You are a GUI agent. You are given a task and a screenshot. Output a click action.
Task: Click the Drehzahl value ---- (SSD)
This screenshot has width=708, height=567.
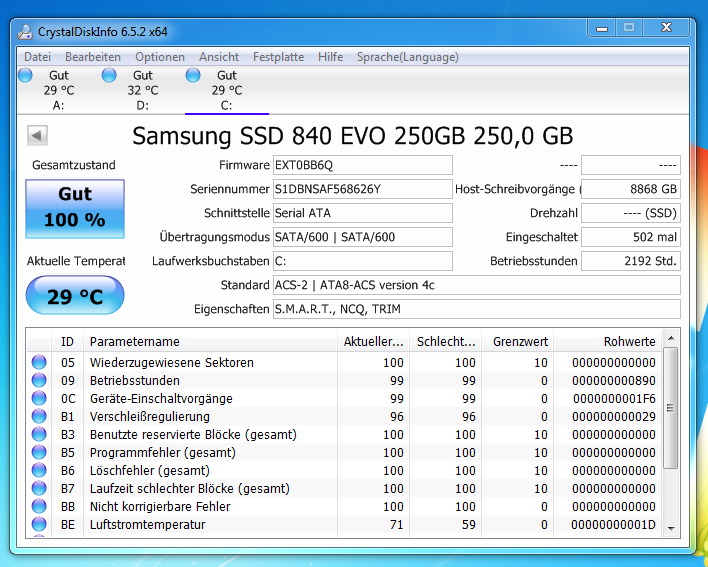[x=631, y=213]
